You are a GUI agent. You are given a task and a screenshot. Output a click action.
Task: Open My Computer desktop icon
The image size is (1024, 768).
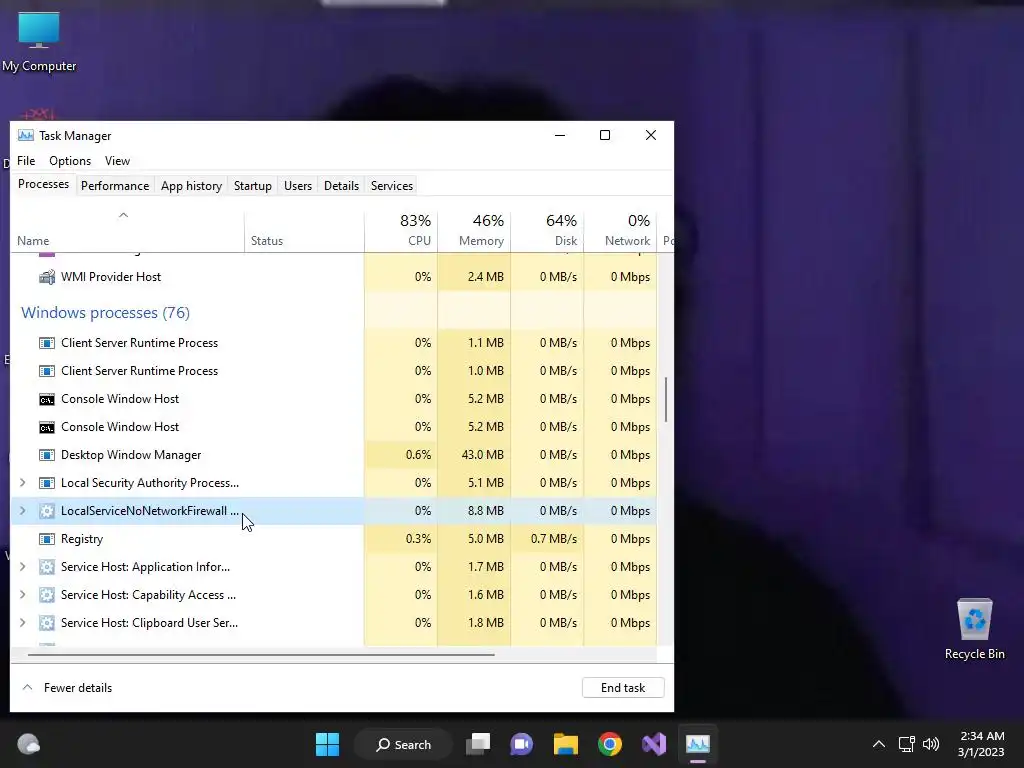coord(39,42)
